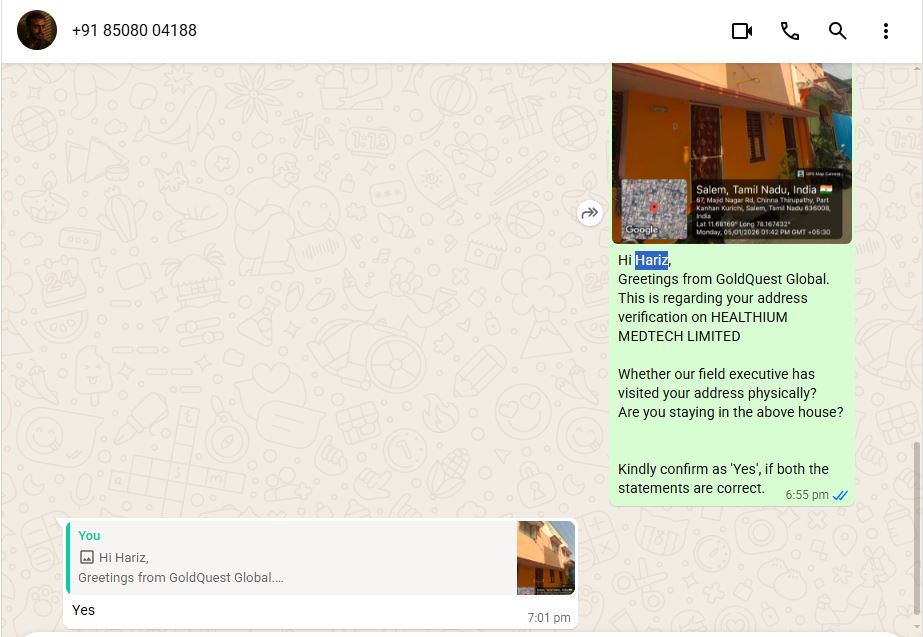923x637 pixels.
Task: Click the highlighted name Hariz in the message
Action: tap(652, 260)
